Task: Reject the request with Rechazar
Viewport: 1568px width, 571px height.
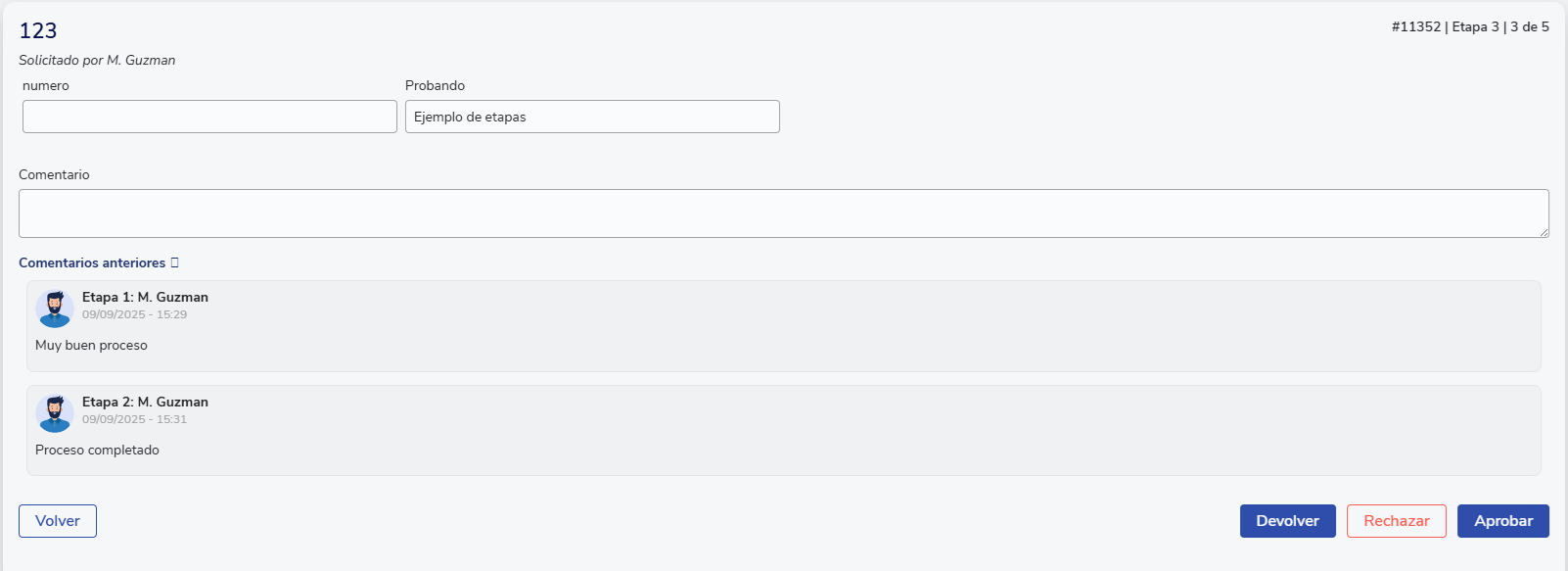Action: [1396, 521]
